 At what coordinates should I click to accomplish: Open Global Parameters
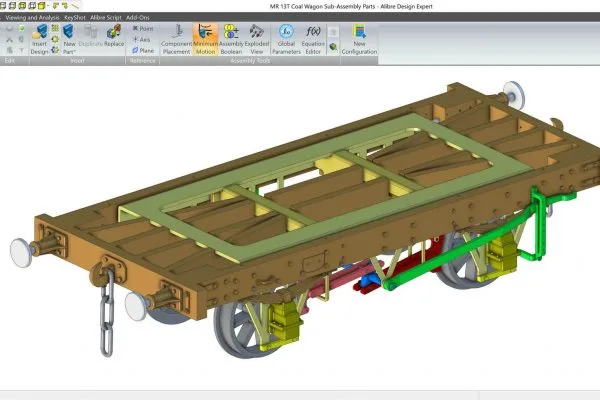point(286,39)
